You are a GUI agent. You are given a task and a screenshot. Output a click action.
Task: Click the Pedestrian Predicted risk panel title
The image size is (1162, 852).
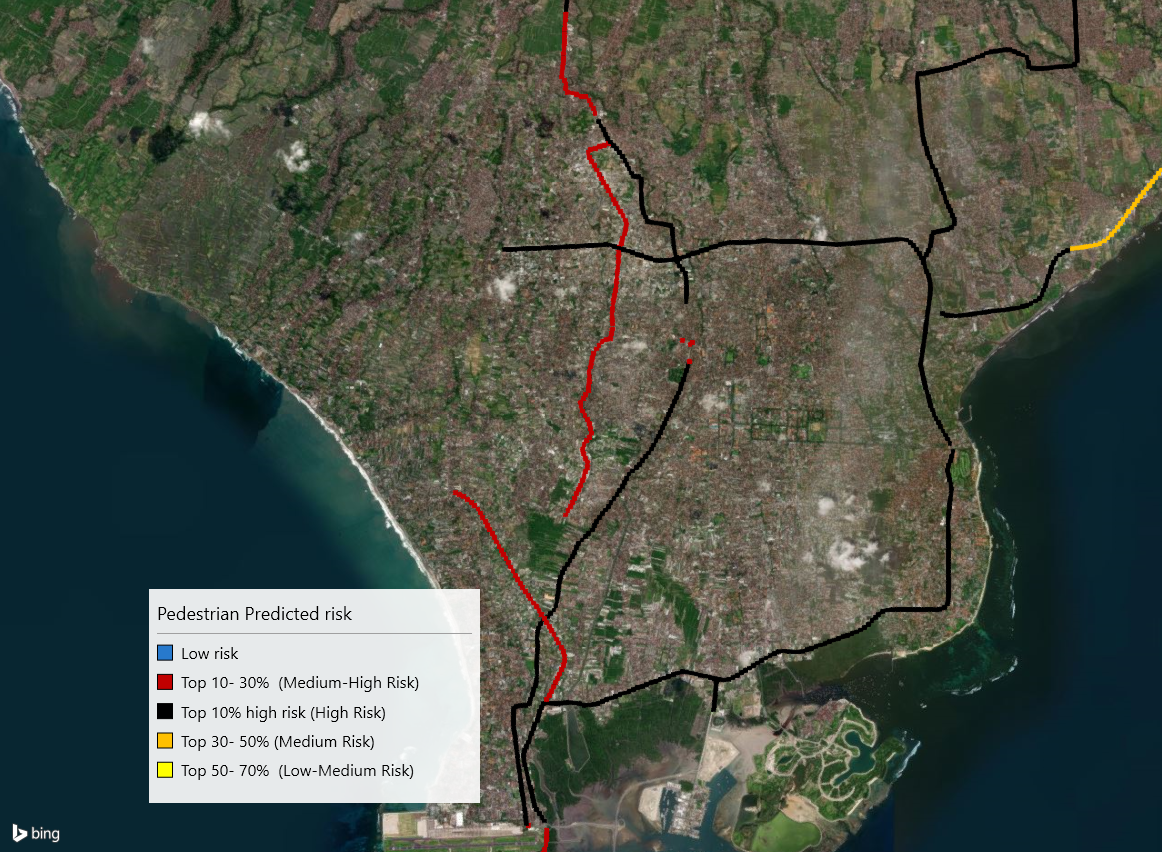point(254,613)
